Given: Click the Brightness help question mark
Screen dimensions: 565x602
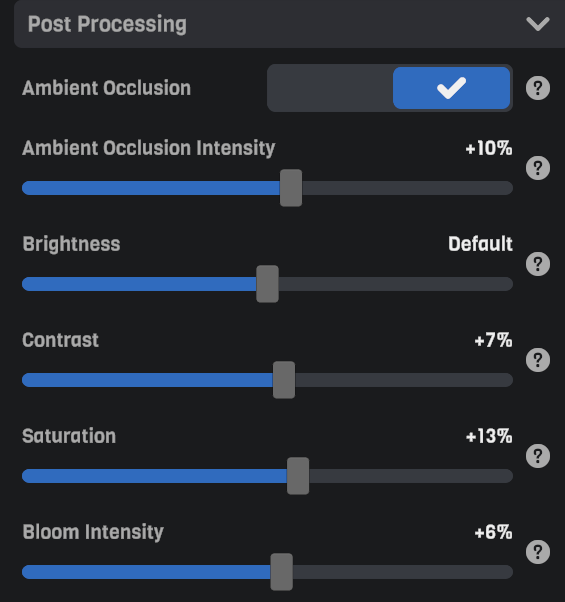Looking at the screenshot, I should 538,264.
